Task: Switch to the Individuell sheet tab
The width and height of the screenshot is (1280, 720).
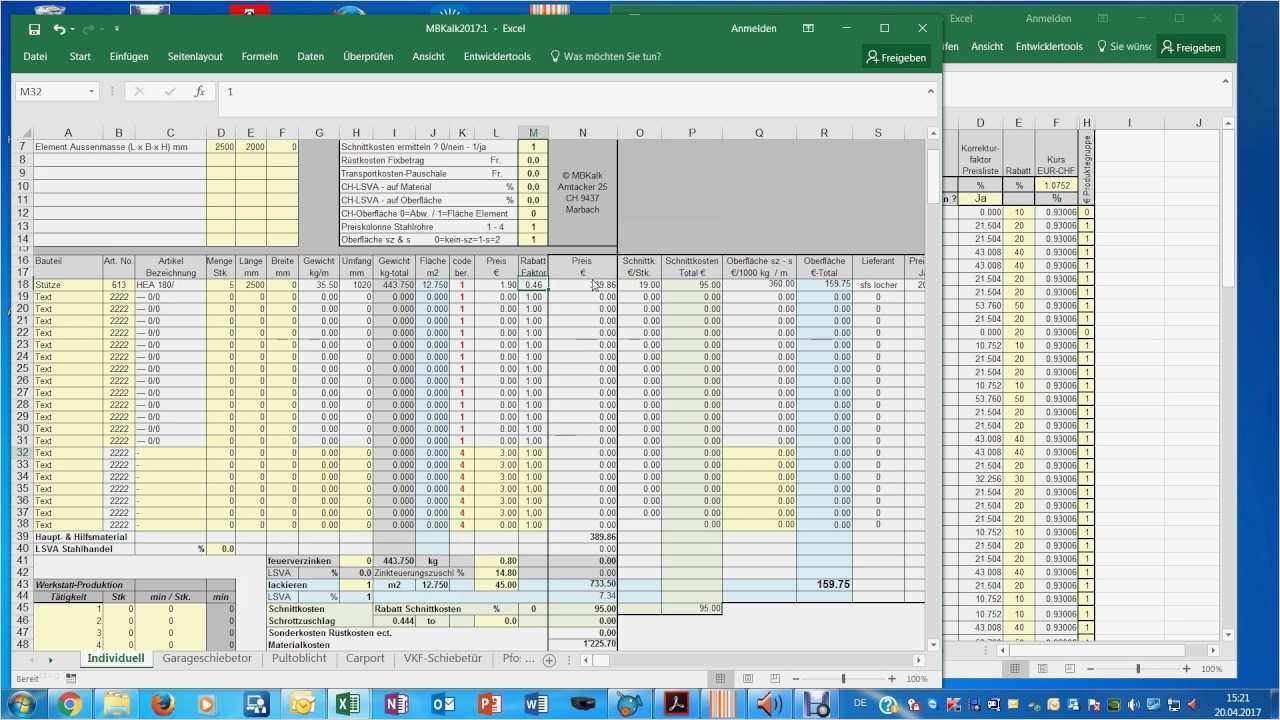Action: pos(116,659)
